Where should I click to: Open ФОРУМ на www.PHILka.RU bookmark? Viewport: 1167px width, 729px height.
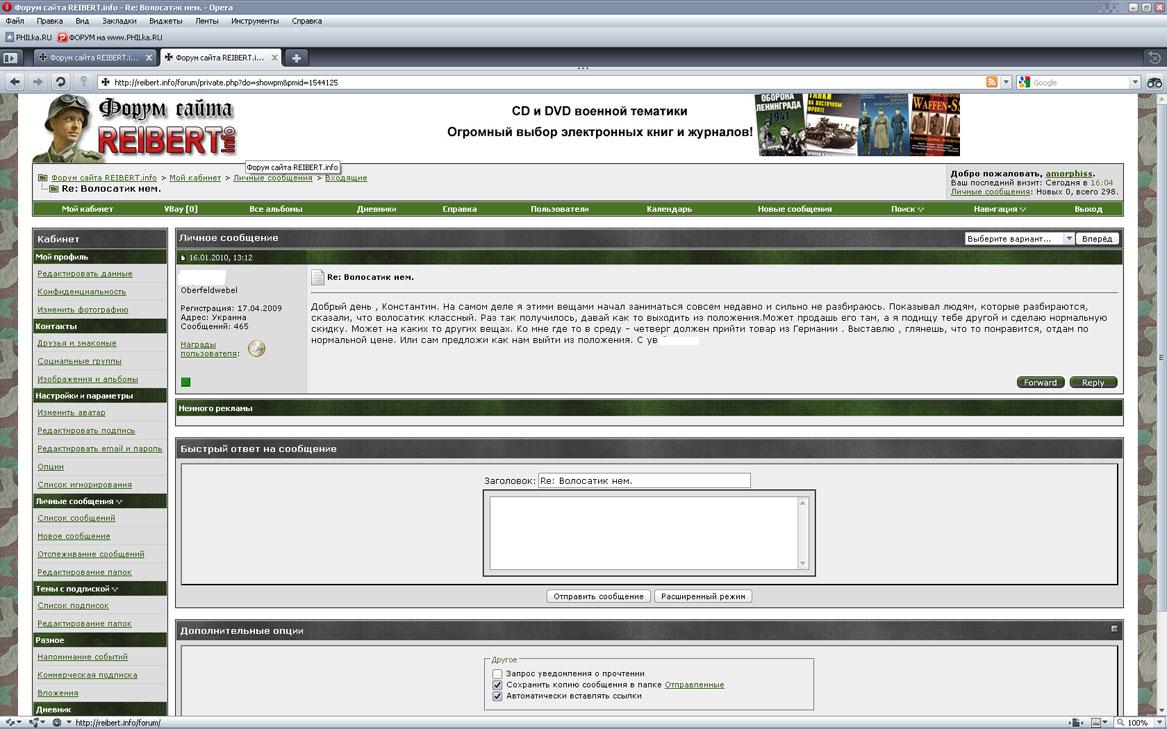[x=110, y=36]
